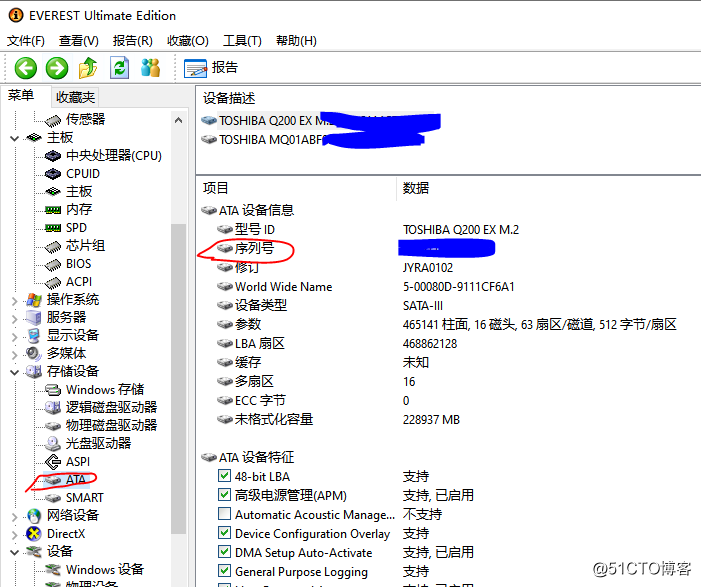701x587 pixels.
Task: Toggle 高级电源管理(APM) checkbox
Action: point(224,494)
